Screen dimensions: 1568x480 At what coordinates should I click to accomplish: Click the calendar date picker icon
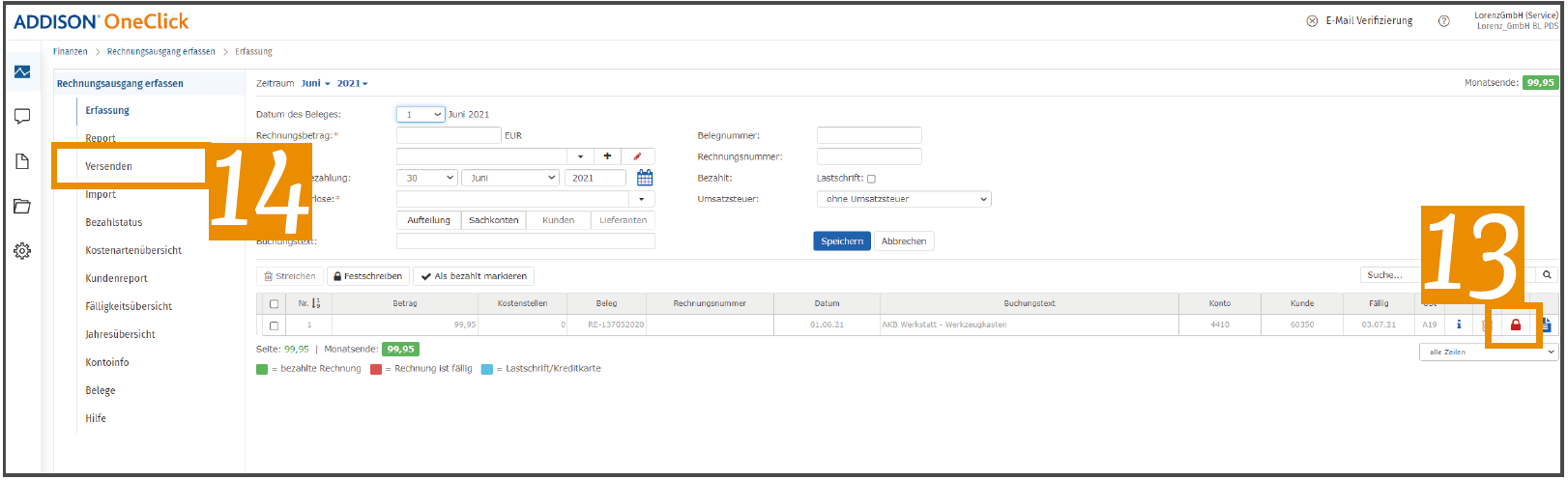[645, 178]
